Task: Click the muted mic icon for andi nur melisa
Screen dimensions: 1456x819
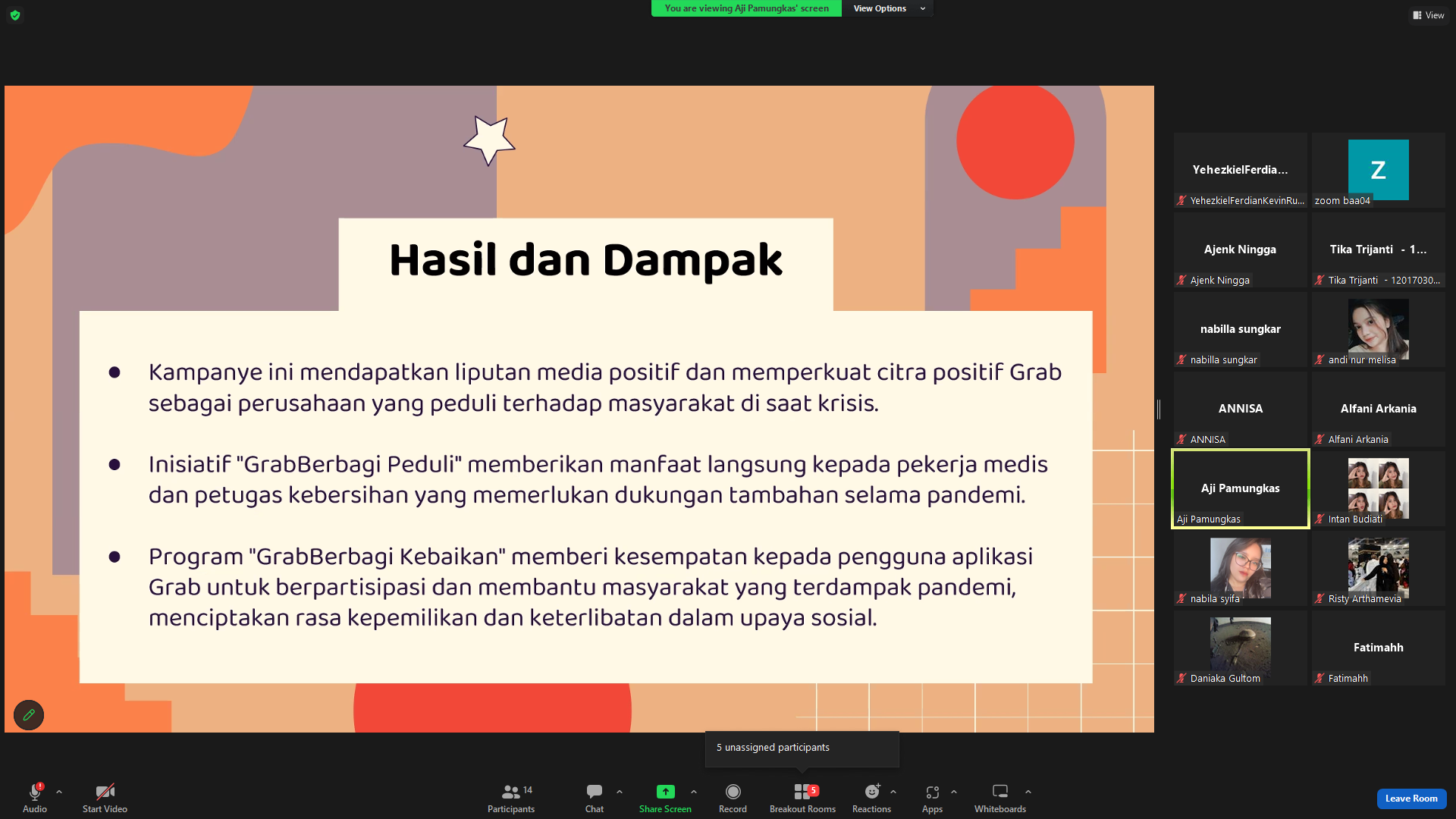Action: pyautogui.click(x=1319, y=359)
